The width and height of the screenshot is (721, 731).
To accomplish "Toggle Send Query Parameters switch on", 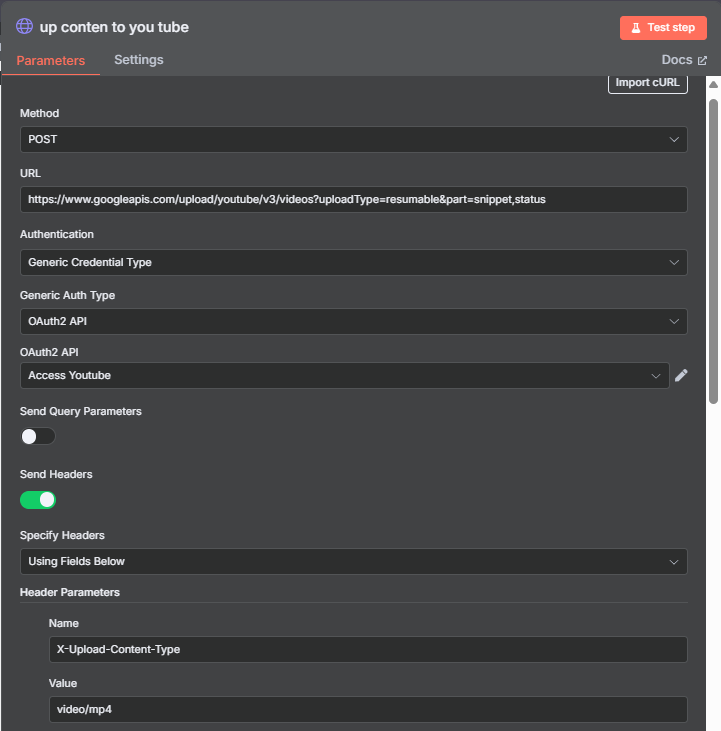I will tap(38, 436).
